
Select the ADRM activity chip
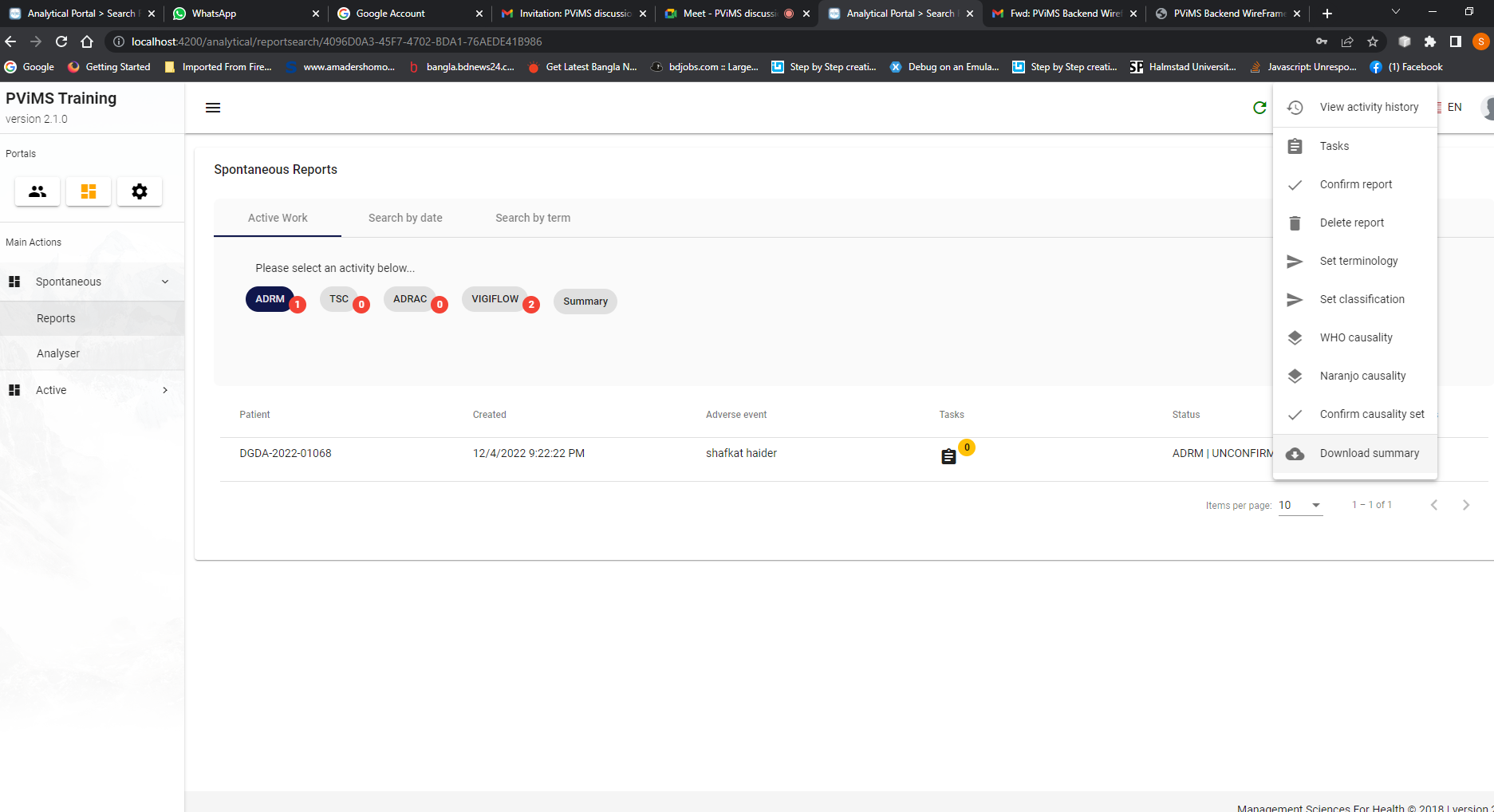pyautogui.click(x=270, y=299)
